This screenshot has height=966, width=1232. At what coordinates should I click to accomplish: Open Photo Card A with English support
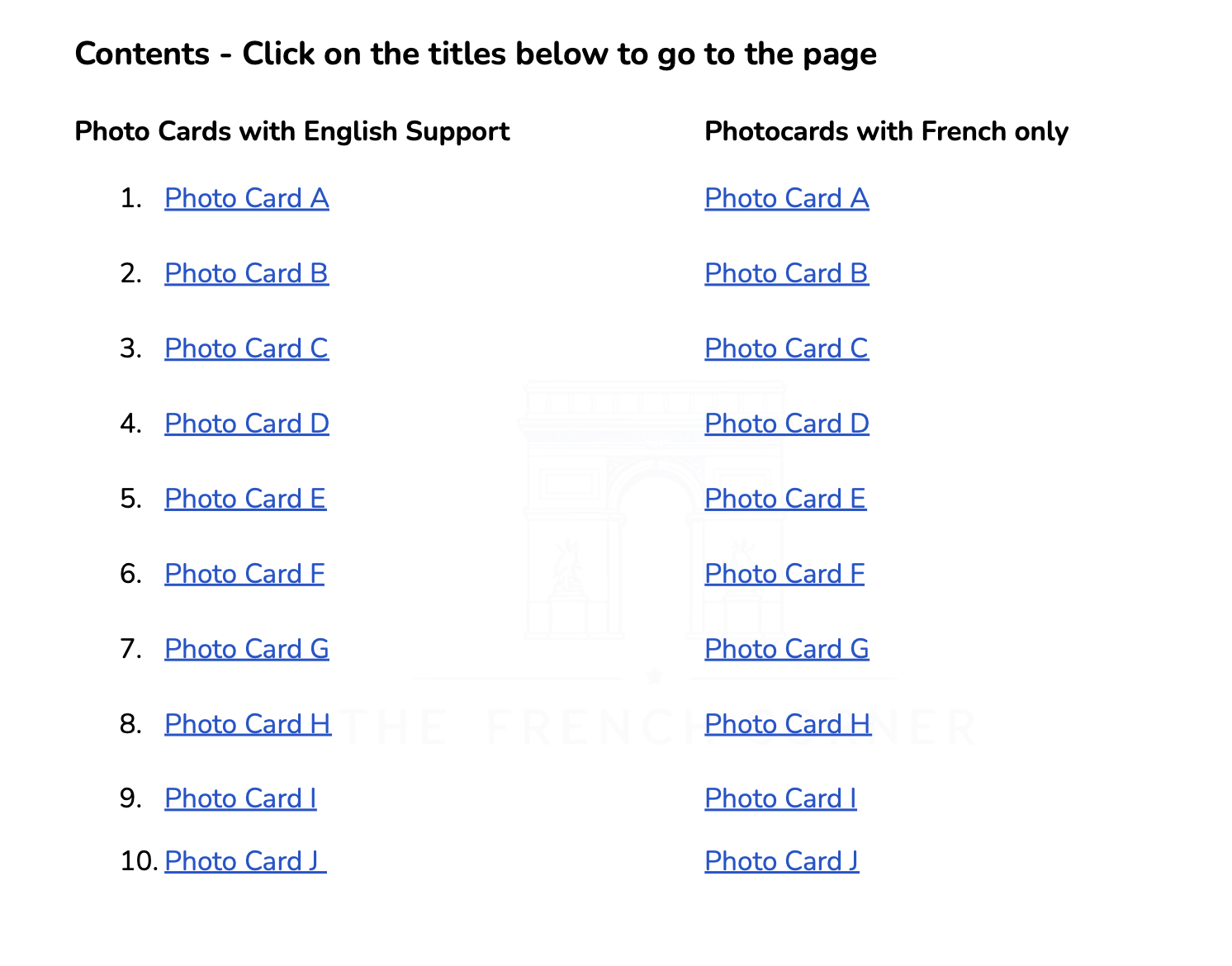click(x=246, y=199)
